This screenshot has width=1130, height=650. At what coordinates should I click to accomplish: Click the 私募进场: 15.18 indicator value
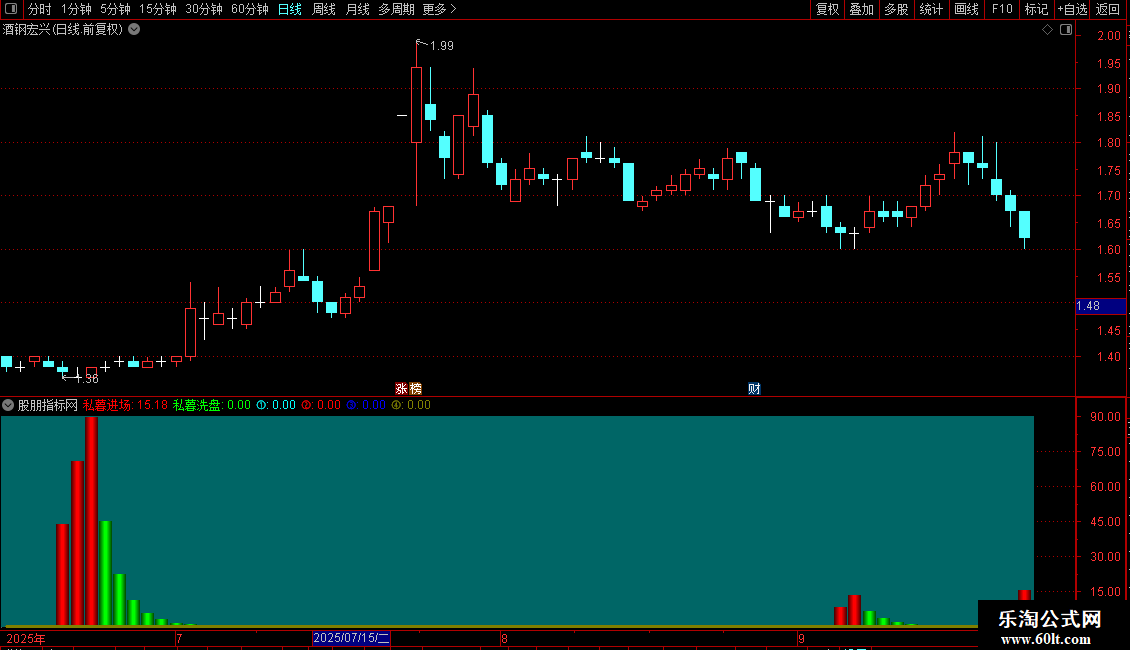125,405
